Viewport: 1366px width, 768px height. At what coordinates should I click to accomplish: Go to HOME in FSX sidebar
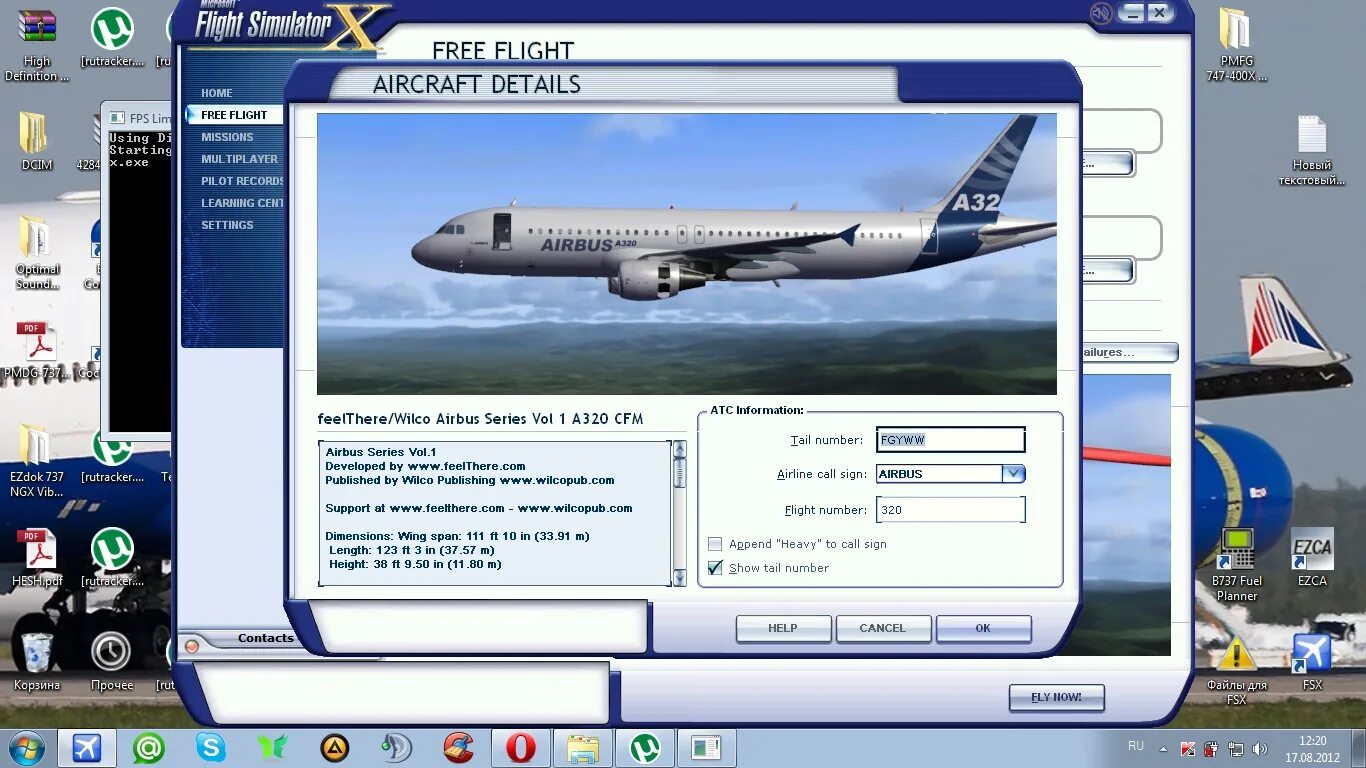tap(217, 93)
